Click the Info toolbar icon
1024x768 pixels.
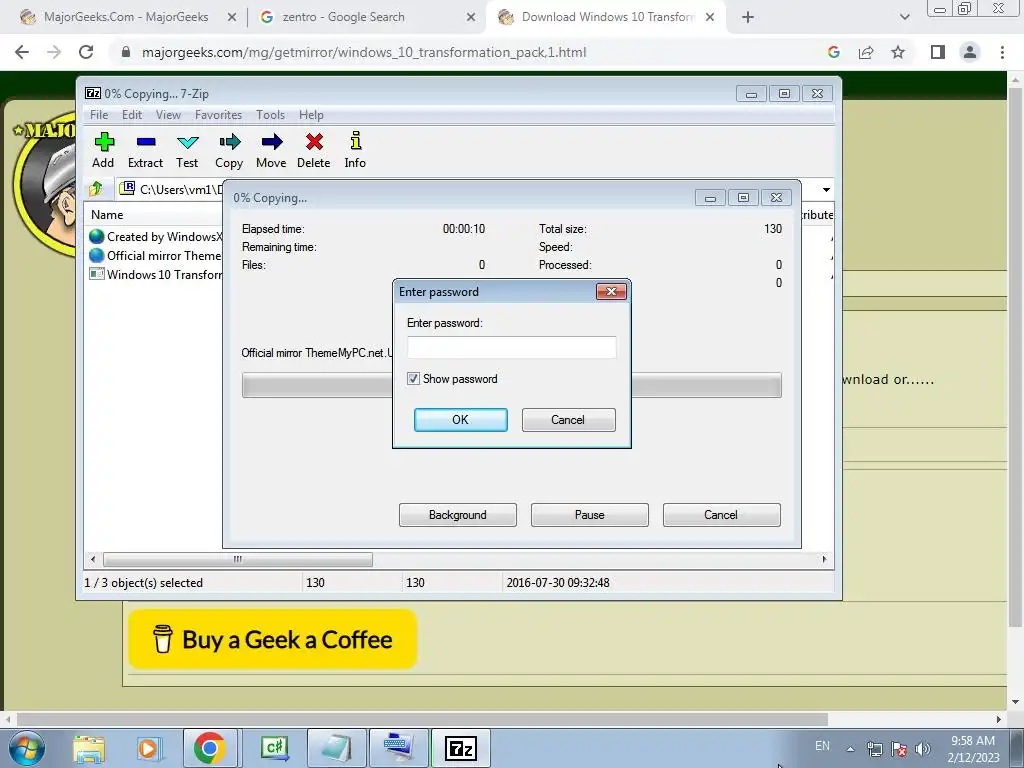click(355, 150)
